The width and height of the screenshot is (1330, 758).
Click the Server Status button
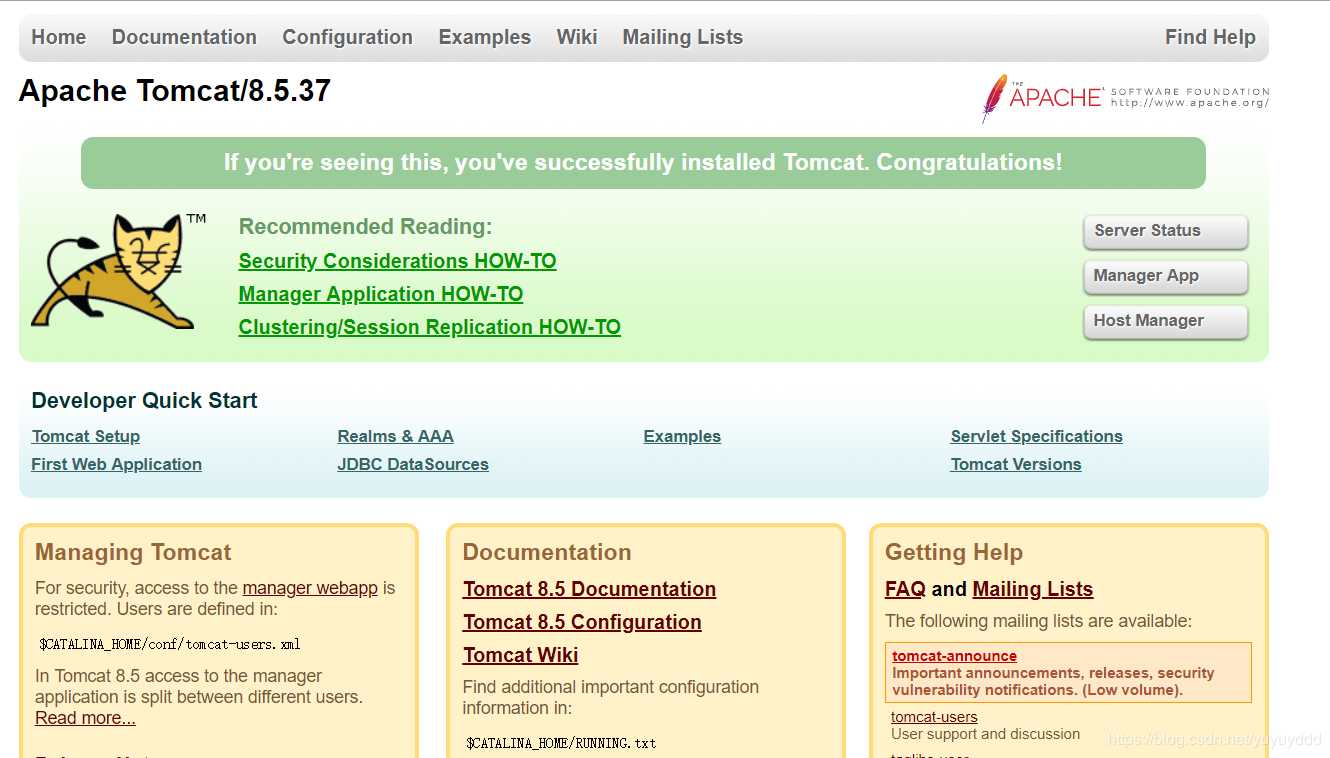pyautogui.click(x=1166, y=231)
